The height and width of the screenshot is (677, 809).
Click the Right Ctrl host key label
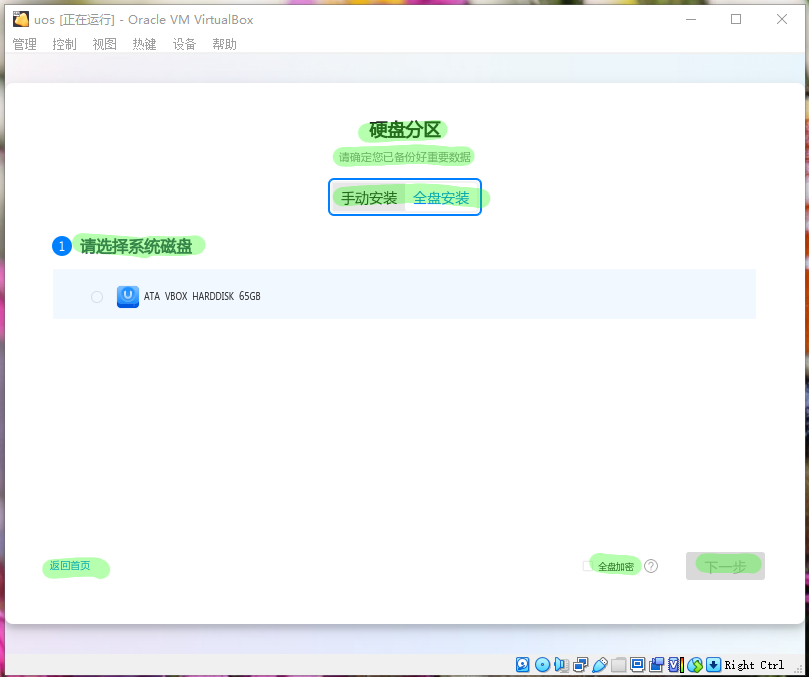point(754,665)
